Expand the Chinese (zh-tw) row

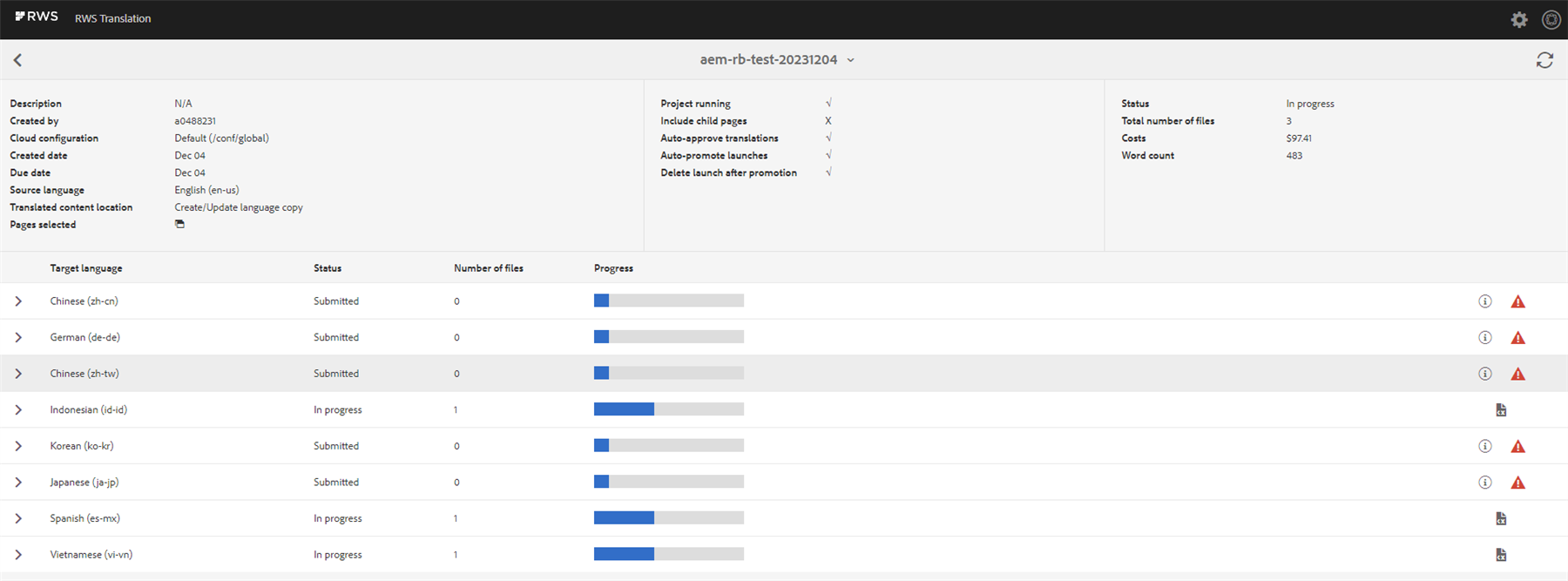tap(18, 374)
